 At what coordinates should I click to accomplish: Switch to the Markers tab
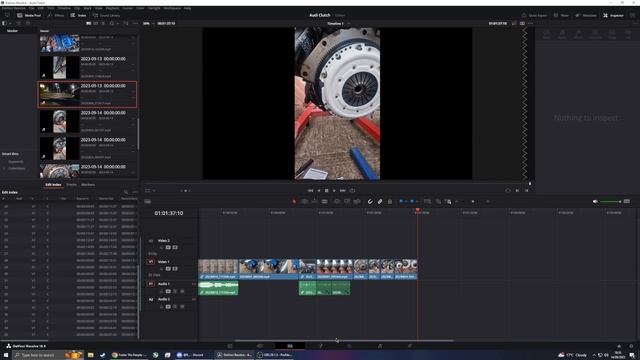pyautogui.click(x=88, y=184)
